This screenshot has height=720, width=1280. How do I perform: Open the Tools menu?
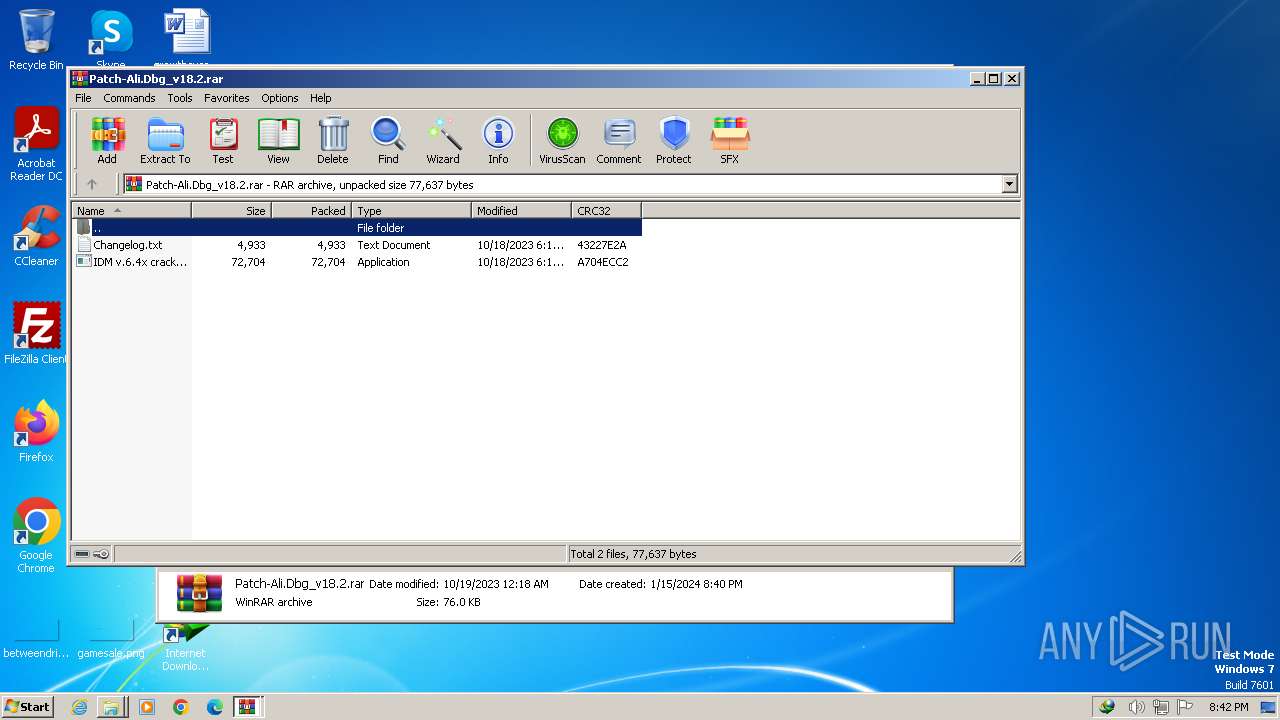(180, 98)
